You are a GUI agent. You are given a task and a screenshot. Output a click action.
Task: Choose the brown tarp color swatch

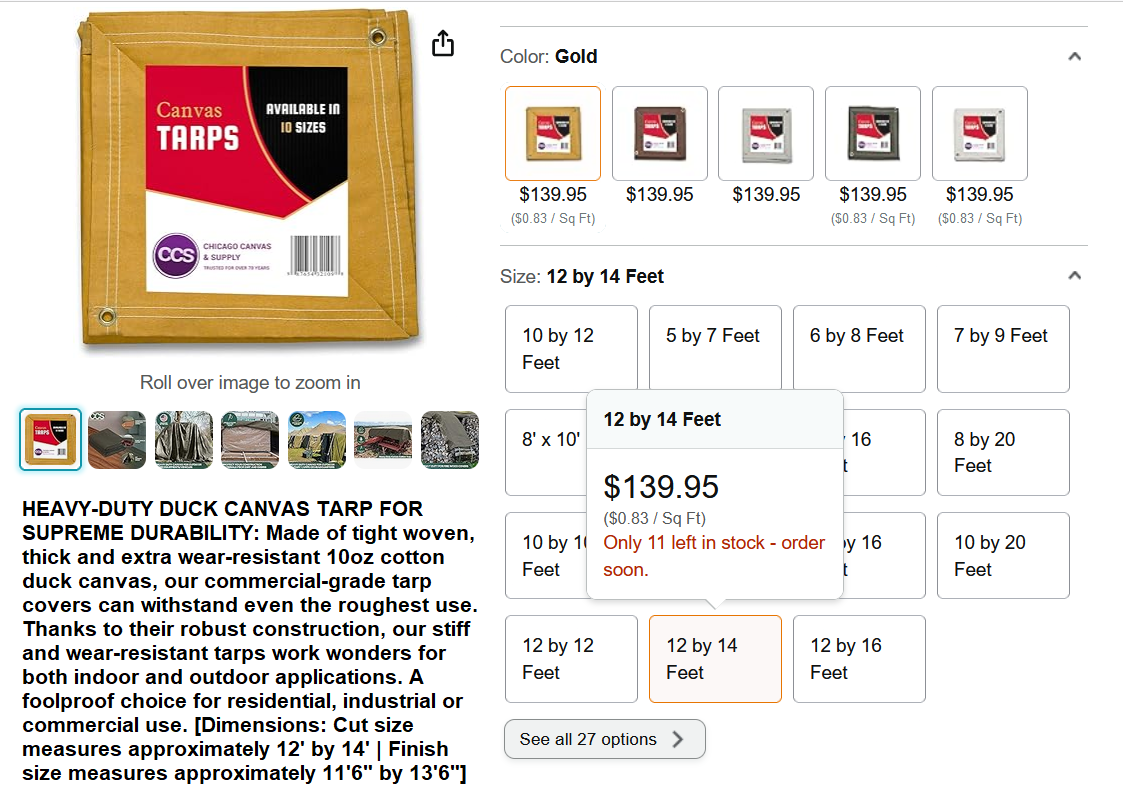pyautogui.click(x=660, y=134)
